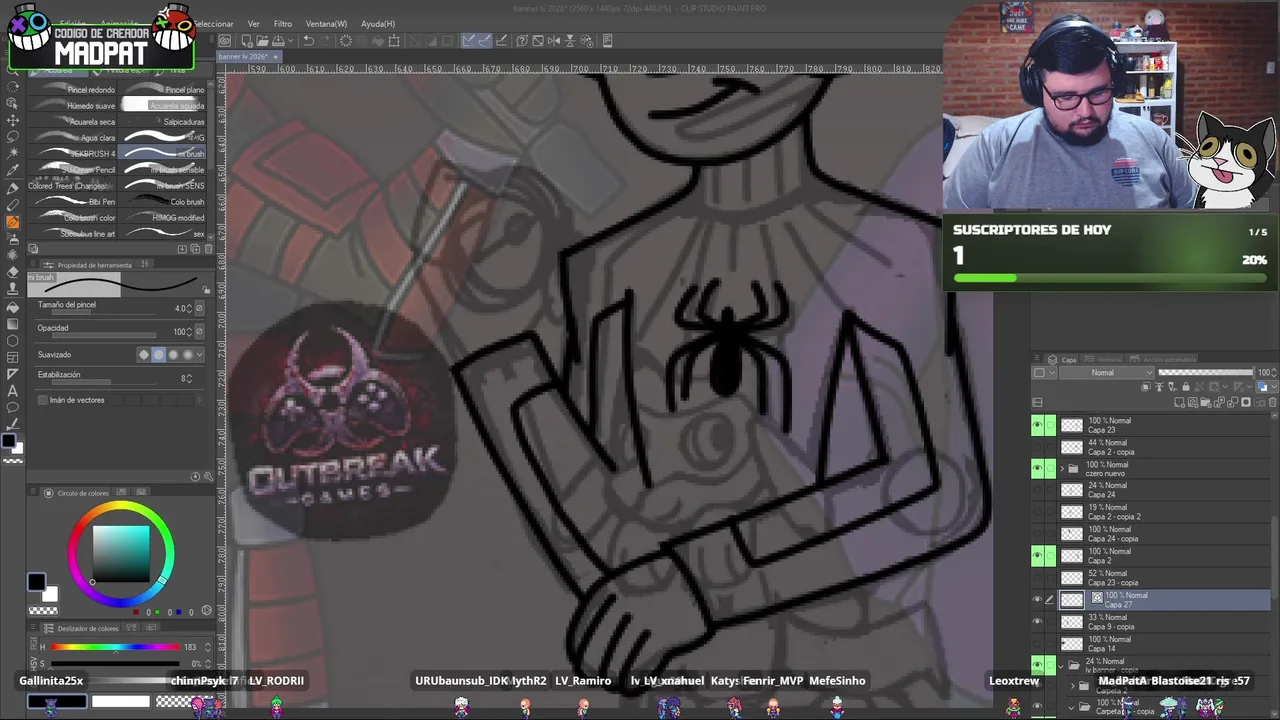This screenshot has width=1280, height=720.
Task: Toggle visibility of Capa 27 layer
Action: (1037, 600)
